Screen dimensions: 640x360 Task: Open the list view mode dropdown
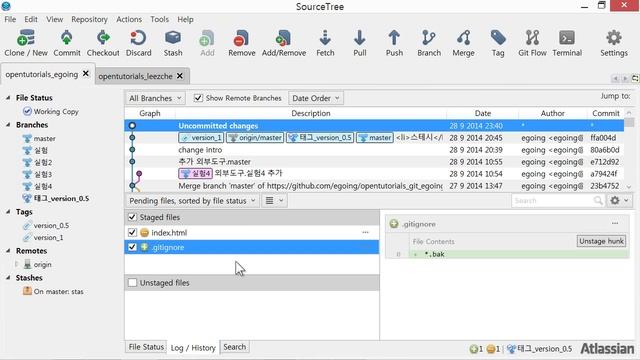tap(274, 200)
